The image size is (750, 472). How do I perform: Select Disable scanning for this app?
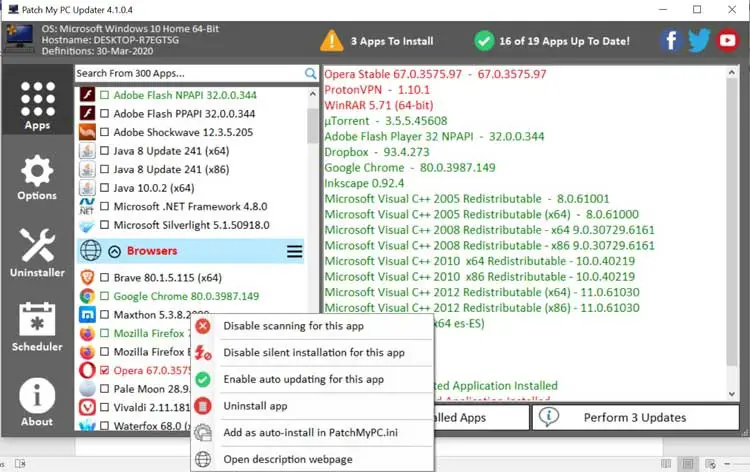pyautogui.click(x=313, y=326)
